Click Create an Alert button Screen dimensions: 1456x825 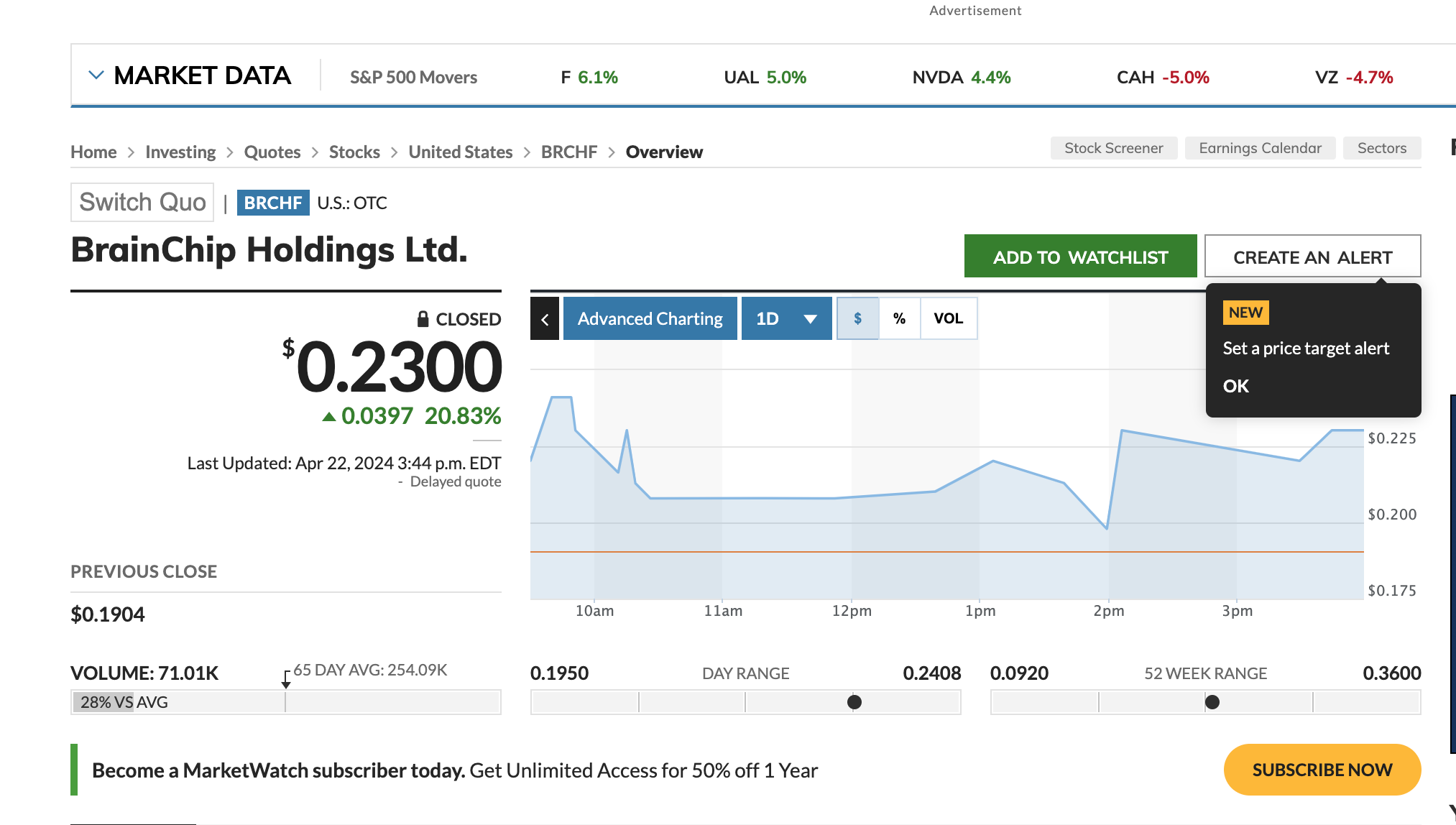pos(1313,257)
